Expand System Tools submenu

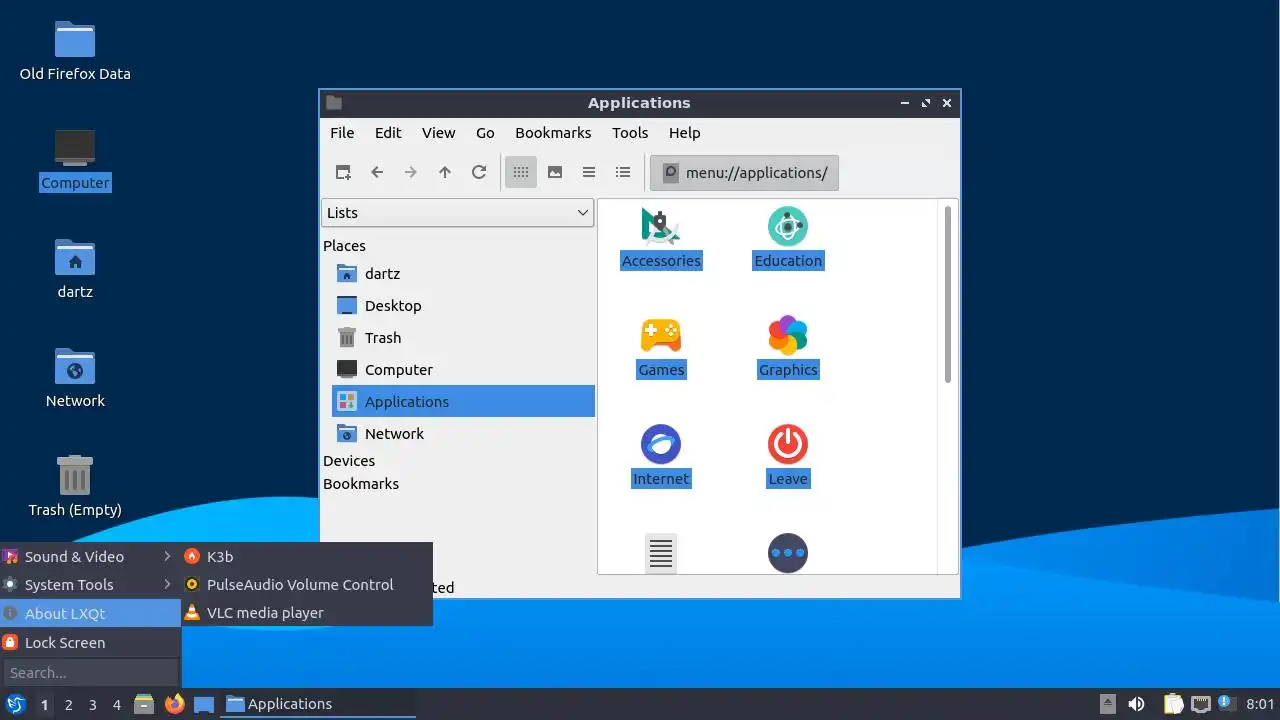point(90,584)
